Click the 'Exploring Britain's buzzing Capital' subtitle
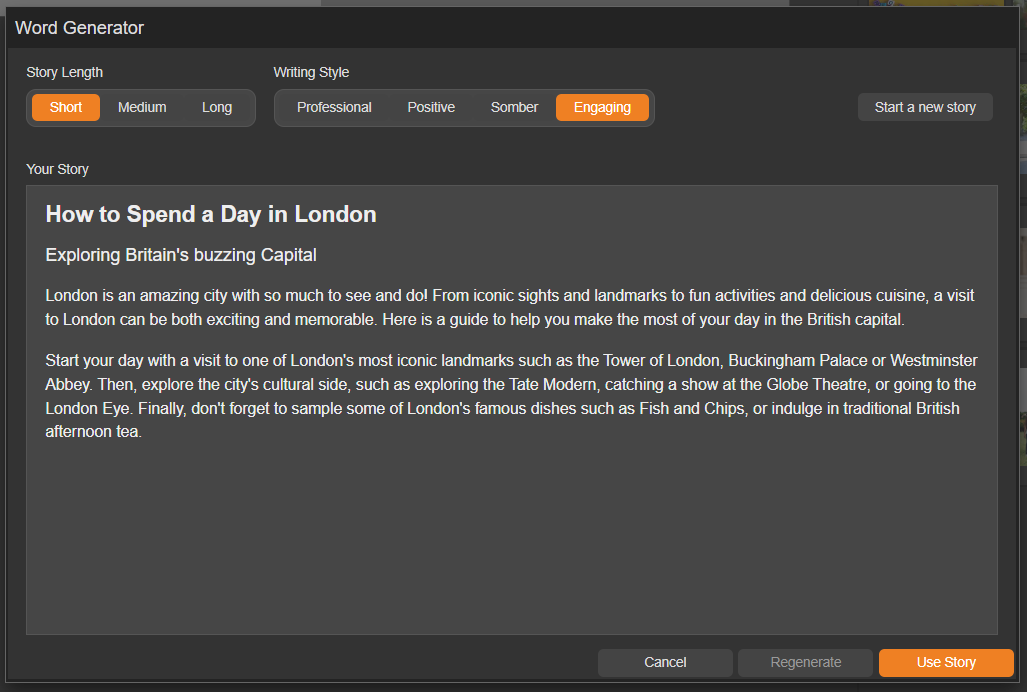The image size is (1027, 692). [181, 255]
